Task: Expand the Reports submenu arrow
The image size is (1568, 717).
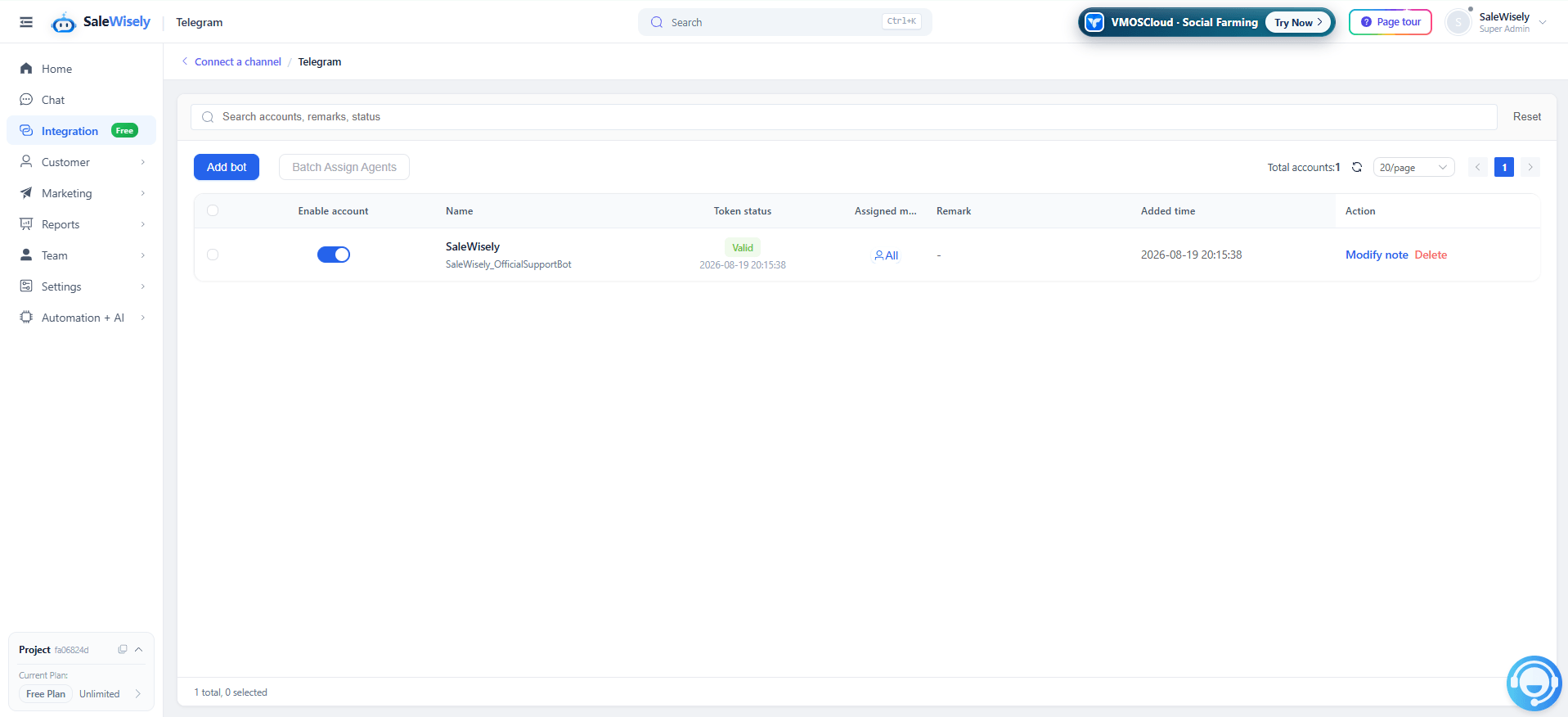Action: coord(143,224)
